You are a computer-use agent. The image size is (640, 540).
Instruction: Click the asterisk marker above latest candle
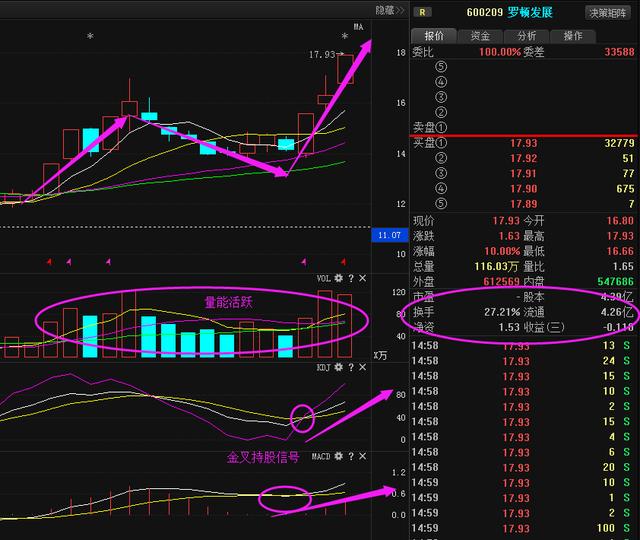[x=345, y=37]
